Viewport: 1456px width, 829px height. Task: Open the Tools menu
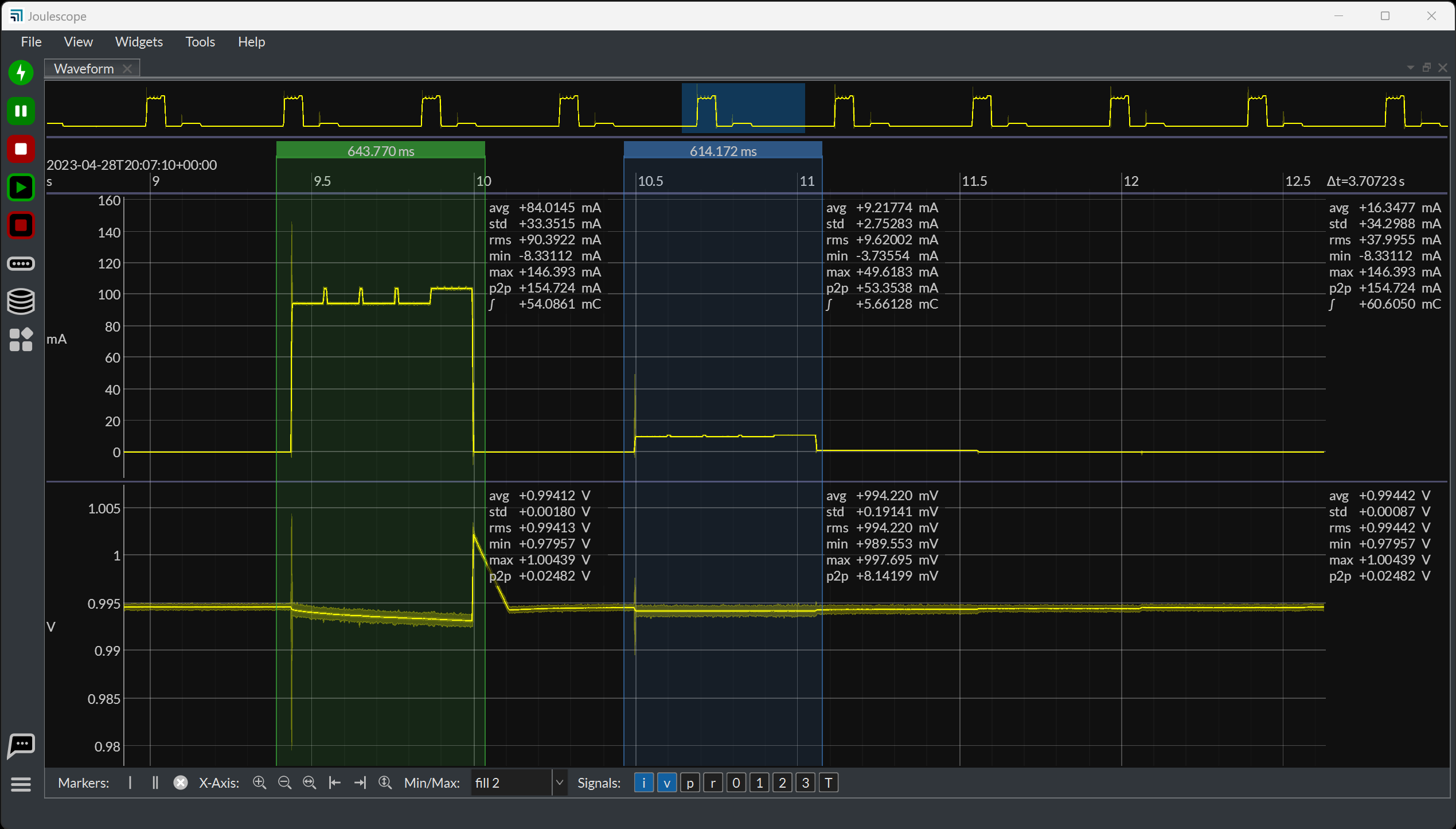[200, 42]
